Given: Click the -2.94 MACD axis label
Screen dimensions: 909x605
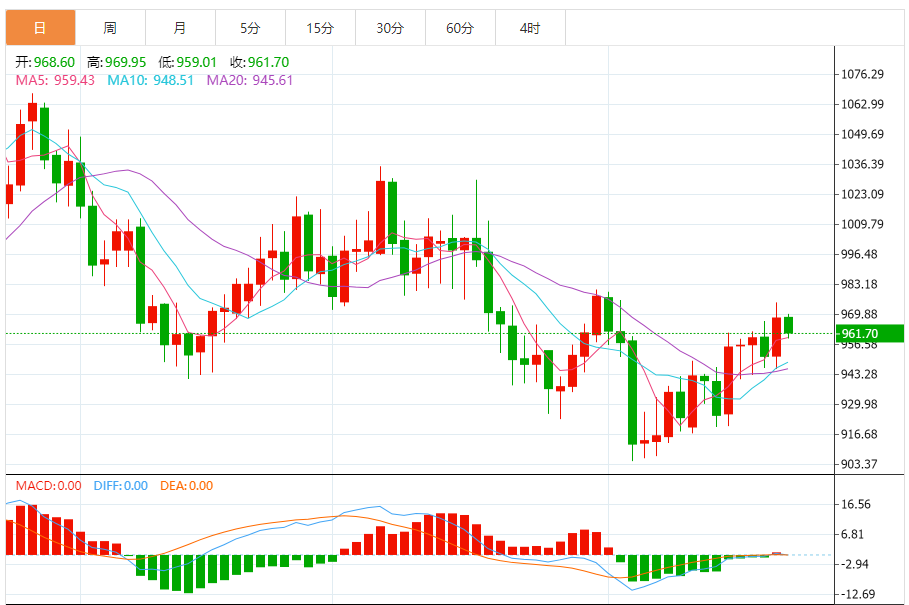Looking at the screenshot, I should click(x=855, y=564).
